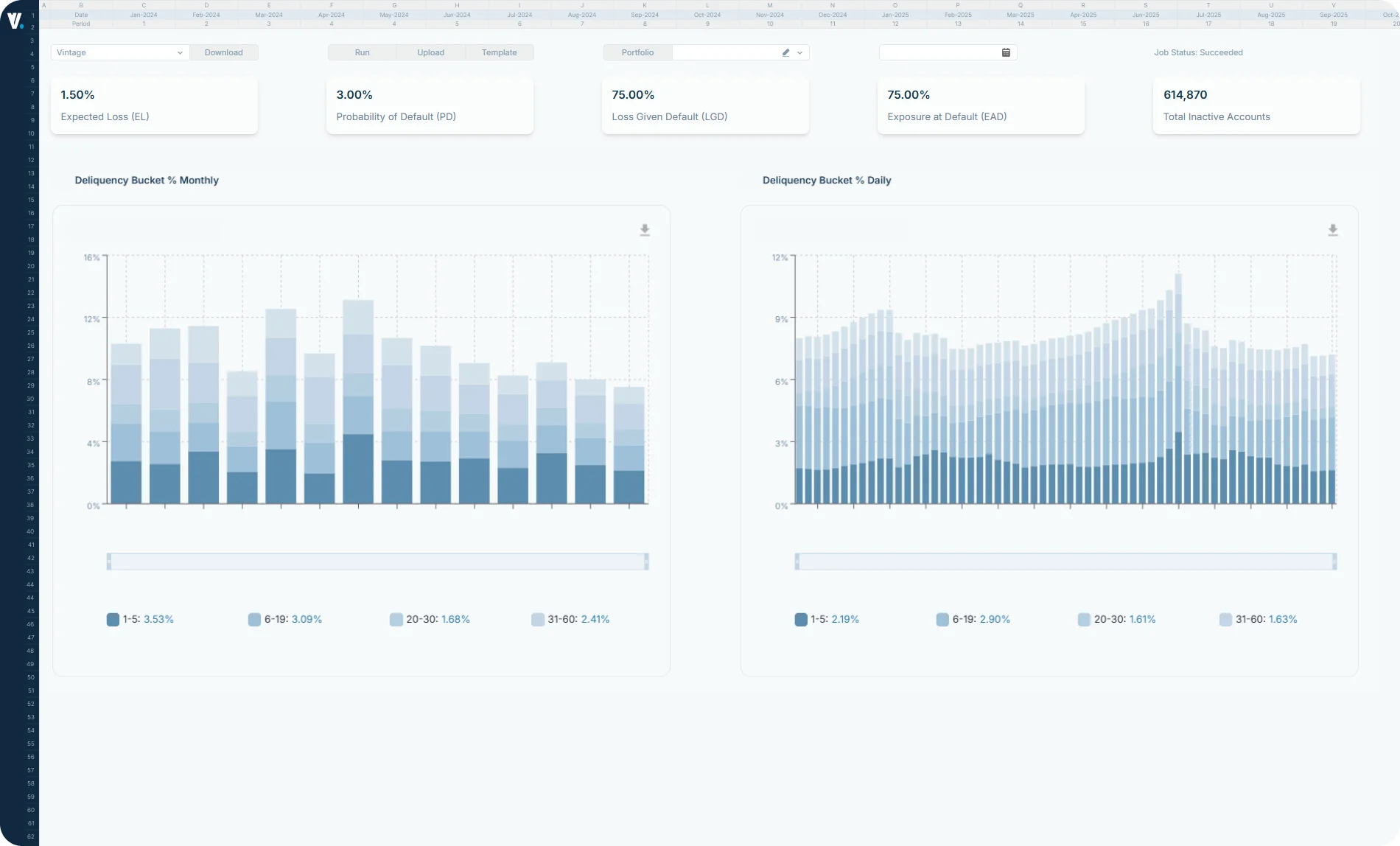Click the Probability of Default (PD) card
This screenshot has height=846, width=1400.
[429, 105]
